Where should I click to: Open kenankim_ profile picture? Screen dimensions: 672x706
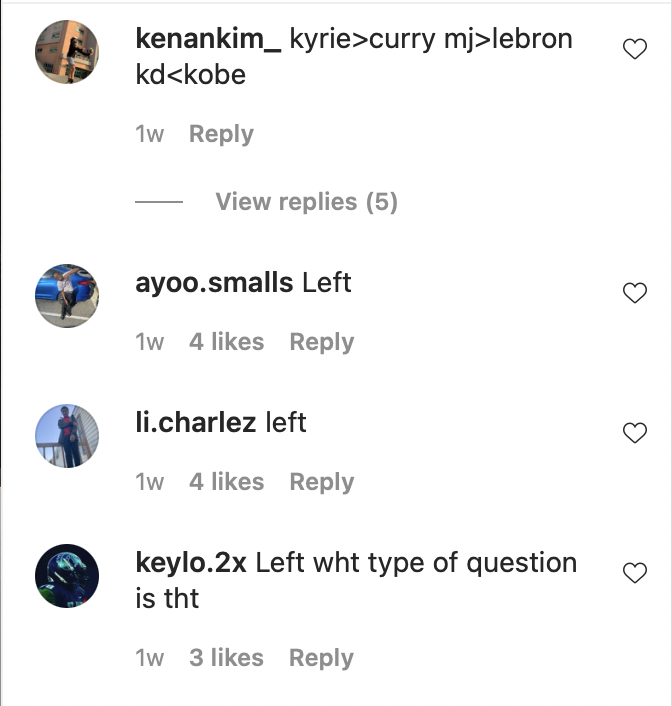(67, 53)
